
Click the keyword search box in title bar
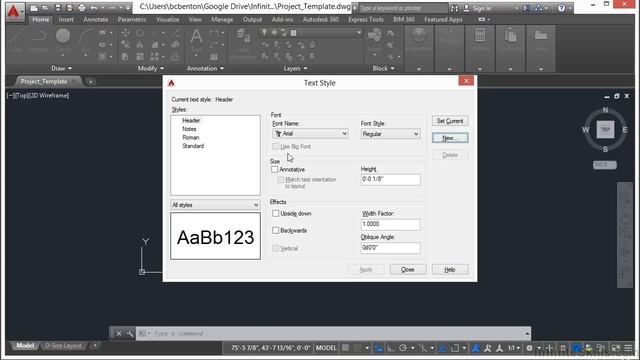402,8
